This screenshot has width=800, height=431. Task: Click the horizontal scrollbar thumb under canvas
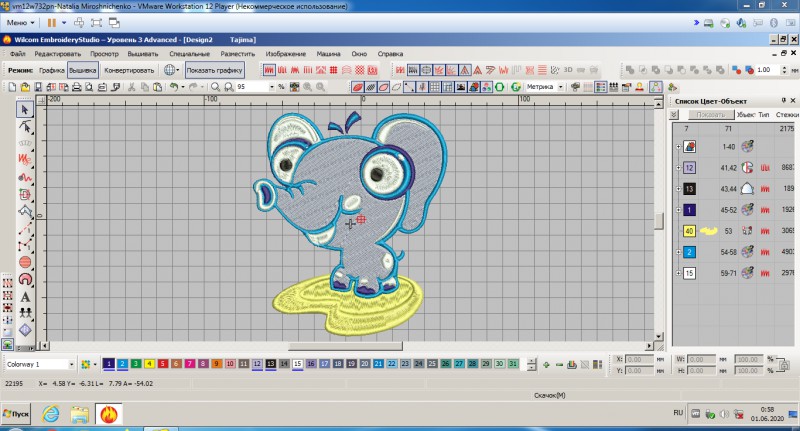pos(345,346)
